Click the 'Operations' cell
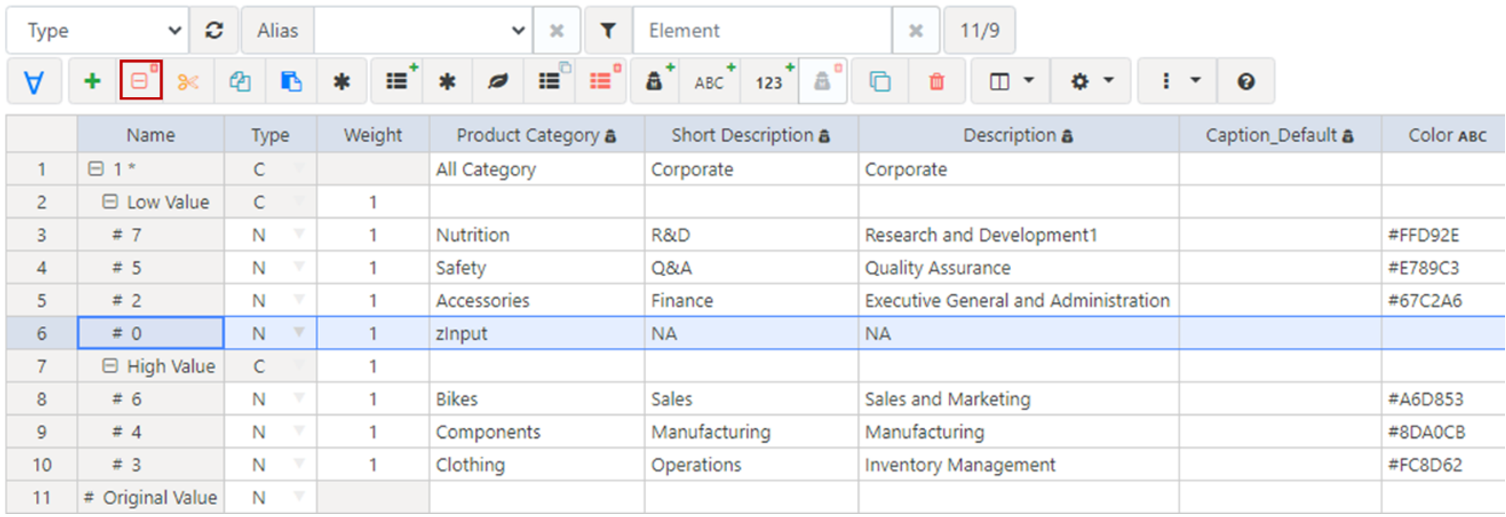 point(751,465)
